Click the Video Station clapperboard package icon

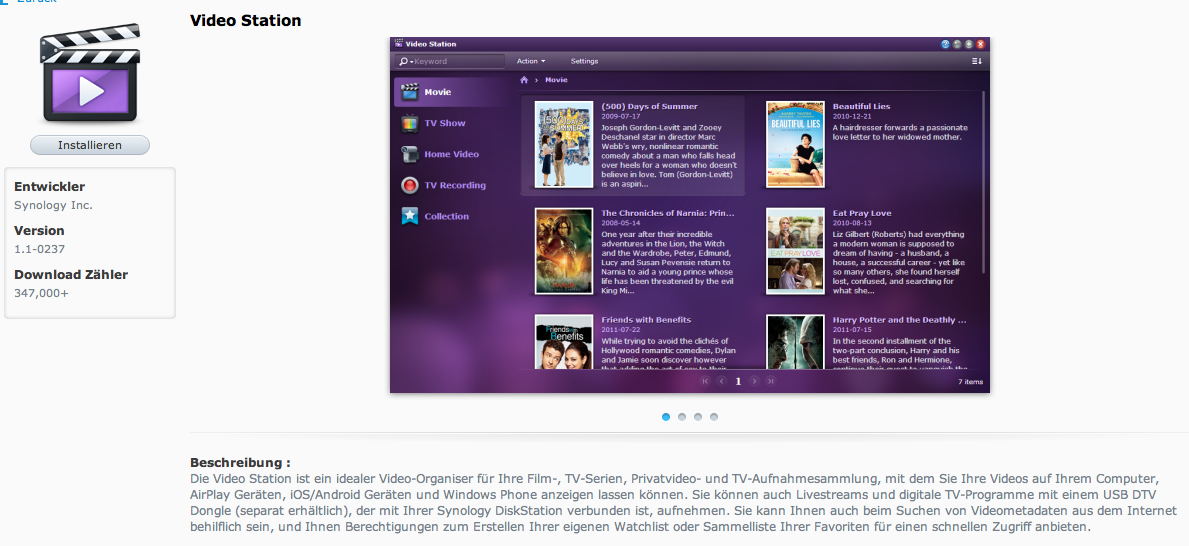coord(89,74)
